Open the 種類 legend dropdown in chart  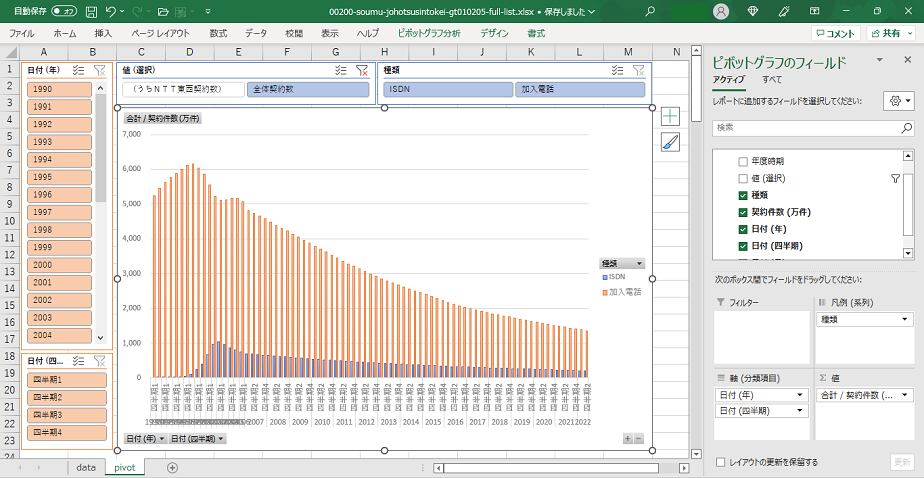(638, 263)
